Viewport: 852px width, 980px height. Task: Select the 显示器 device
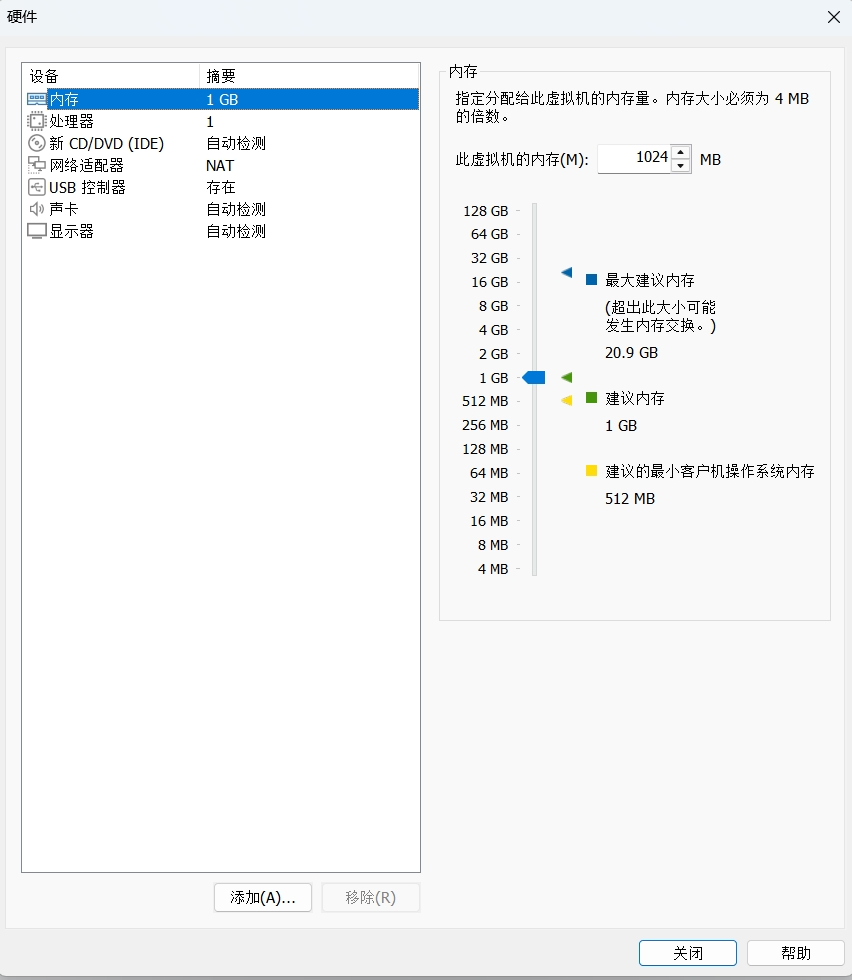pyautogui.click(x=221, y=231)
